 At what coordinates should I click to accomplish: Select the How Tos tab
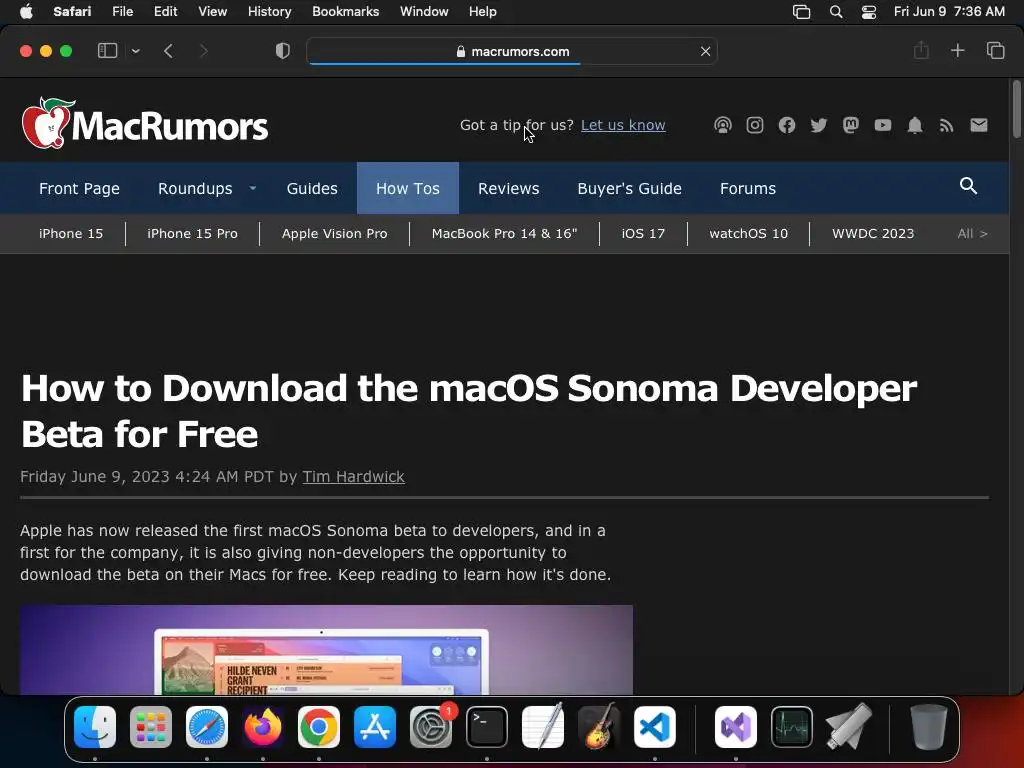coord(408,188)
